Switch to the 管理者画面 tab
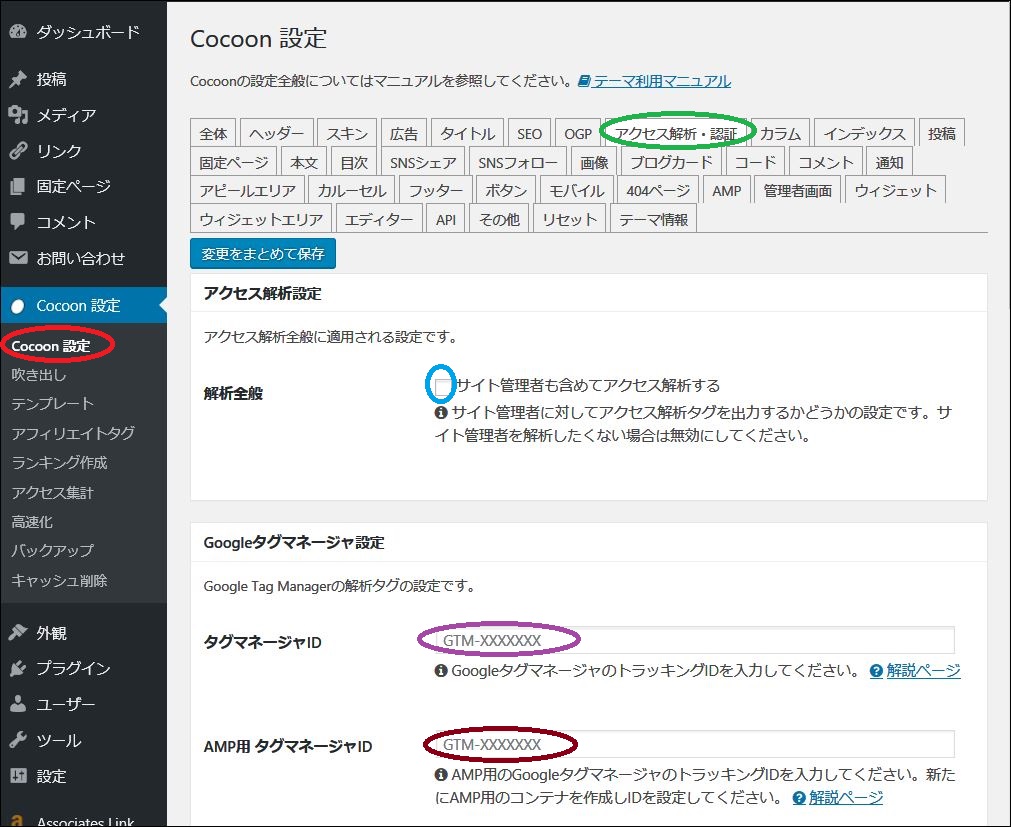This screenshot has height=827, width=1011. pyautogui.click(x=798, y=191)
